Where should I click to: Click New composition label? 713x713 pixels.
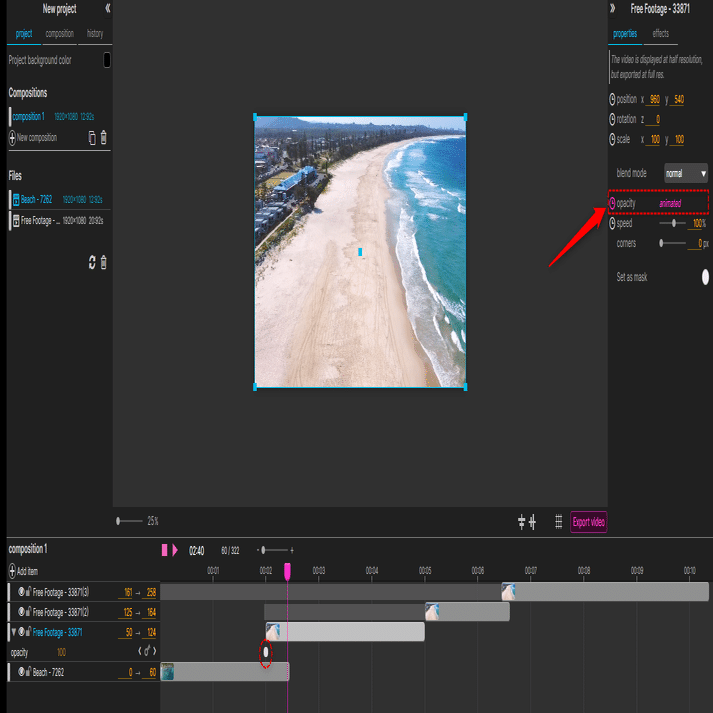coord(37,137)
